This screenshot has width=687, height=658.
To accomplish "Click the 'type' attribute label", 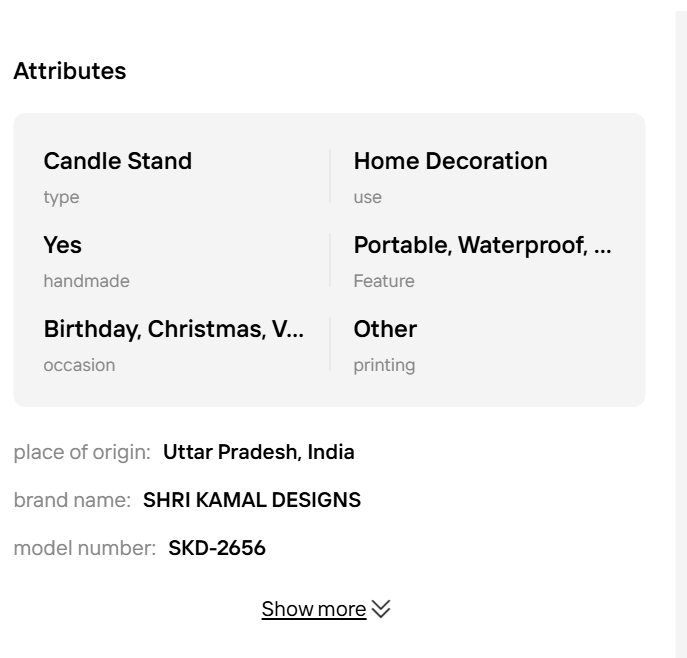I will (x=61, y=197).
